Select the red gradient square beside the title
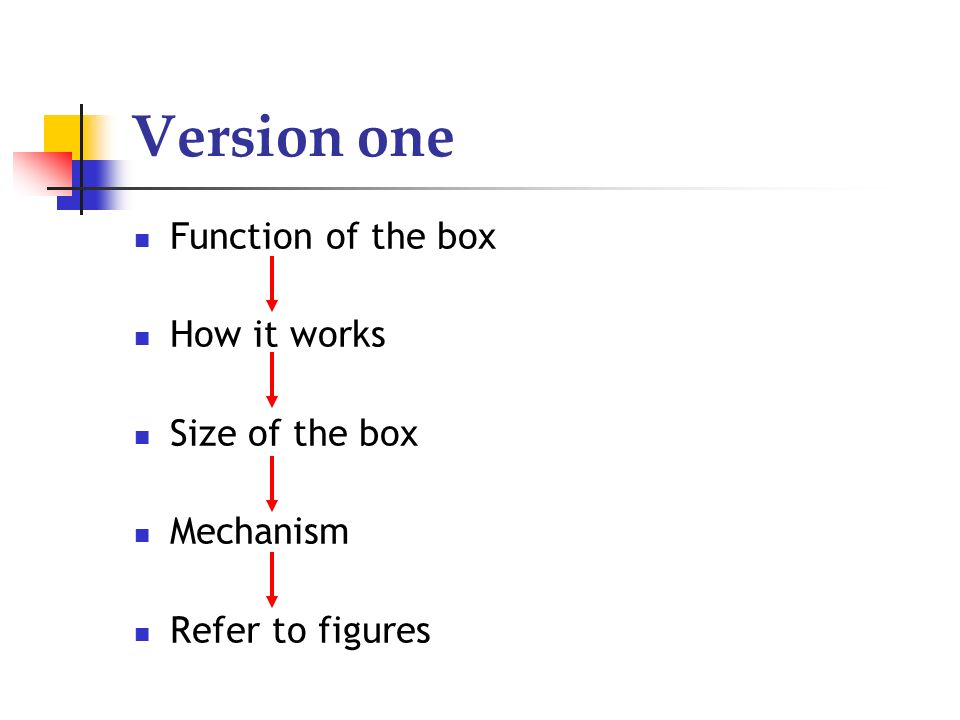This screenshot has width=960, height=720. 42,174
